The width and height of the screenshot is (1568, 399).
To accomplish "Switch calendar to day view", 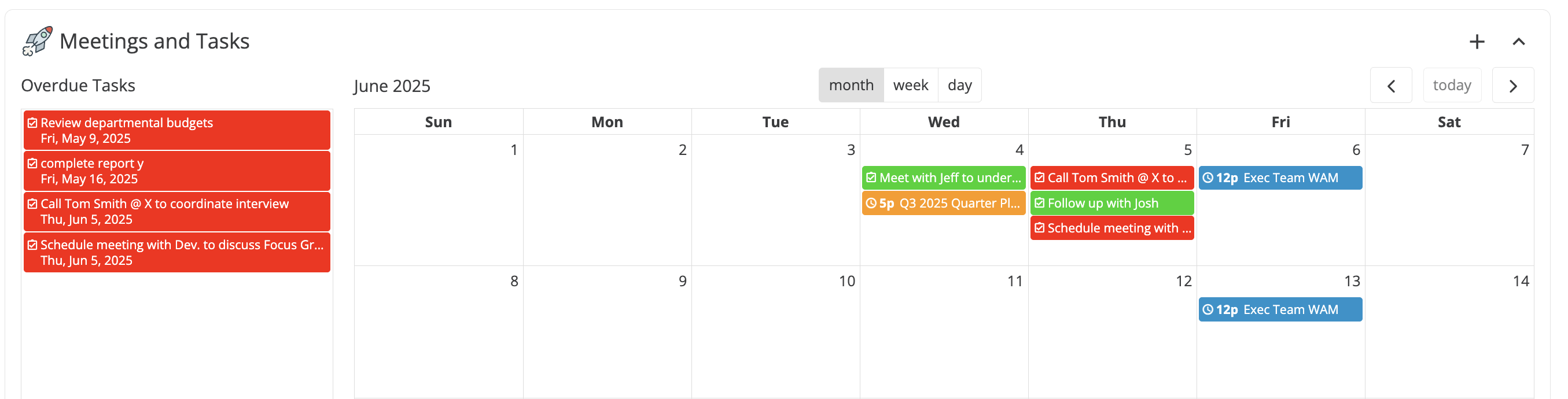I will tap(959, 85).
